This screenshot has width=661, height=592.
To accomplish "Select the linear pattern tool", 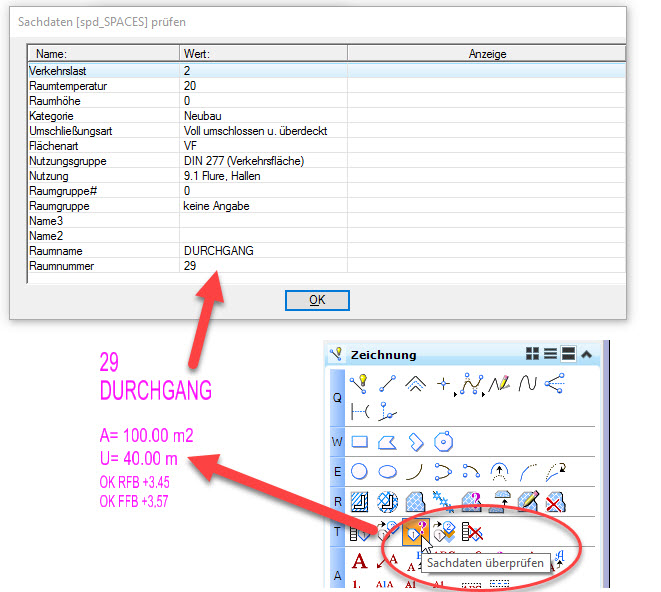I will click(443, 502).
